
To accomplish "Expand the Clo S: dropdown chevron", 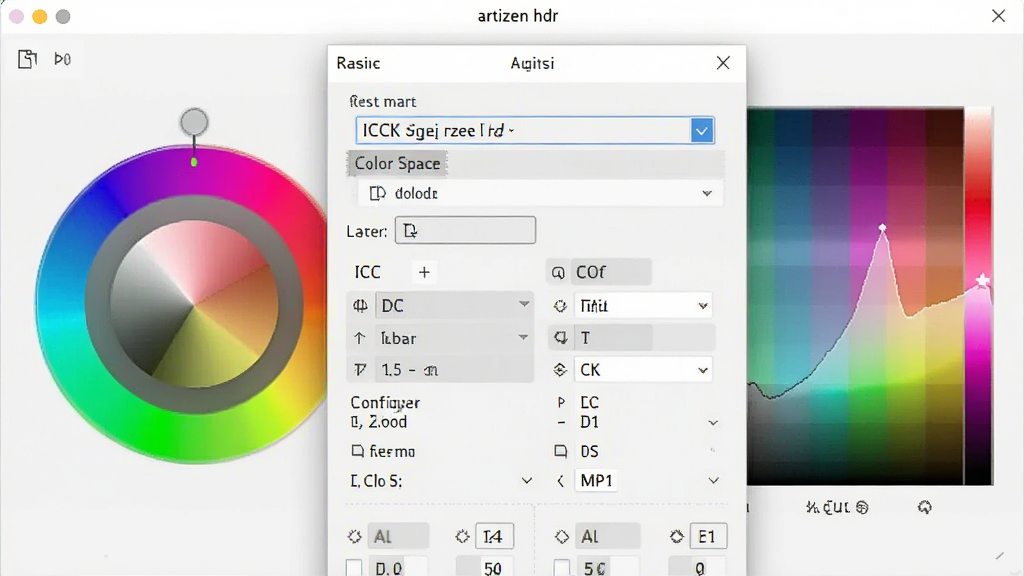I will coord(526,481).
